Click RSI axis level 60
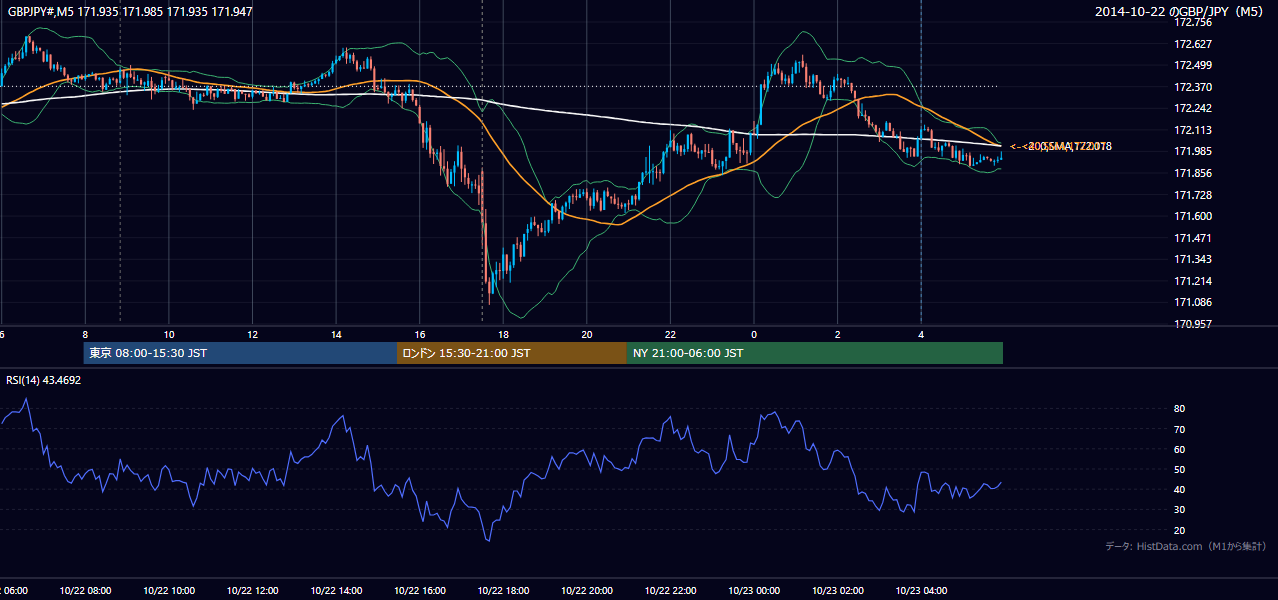Screen dimensions: 1278x600 pos(1180,449)
